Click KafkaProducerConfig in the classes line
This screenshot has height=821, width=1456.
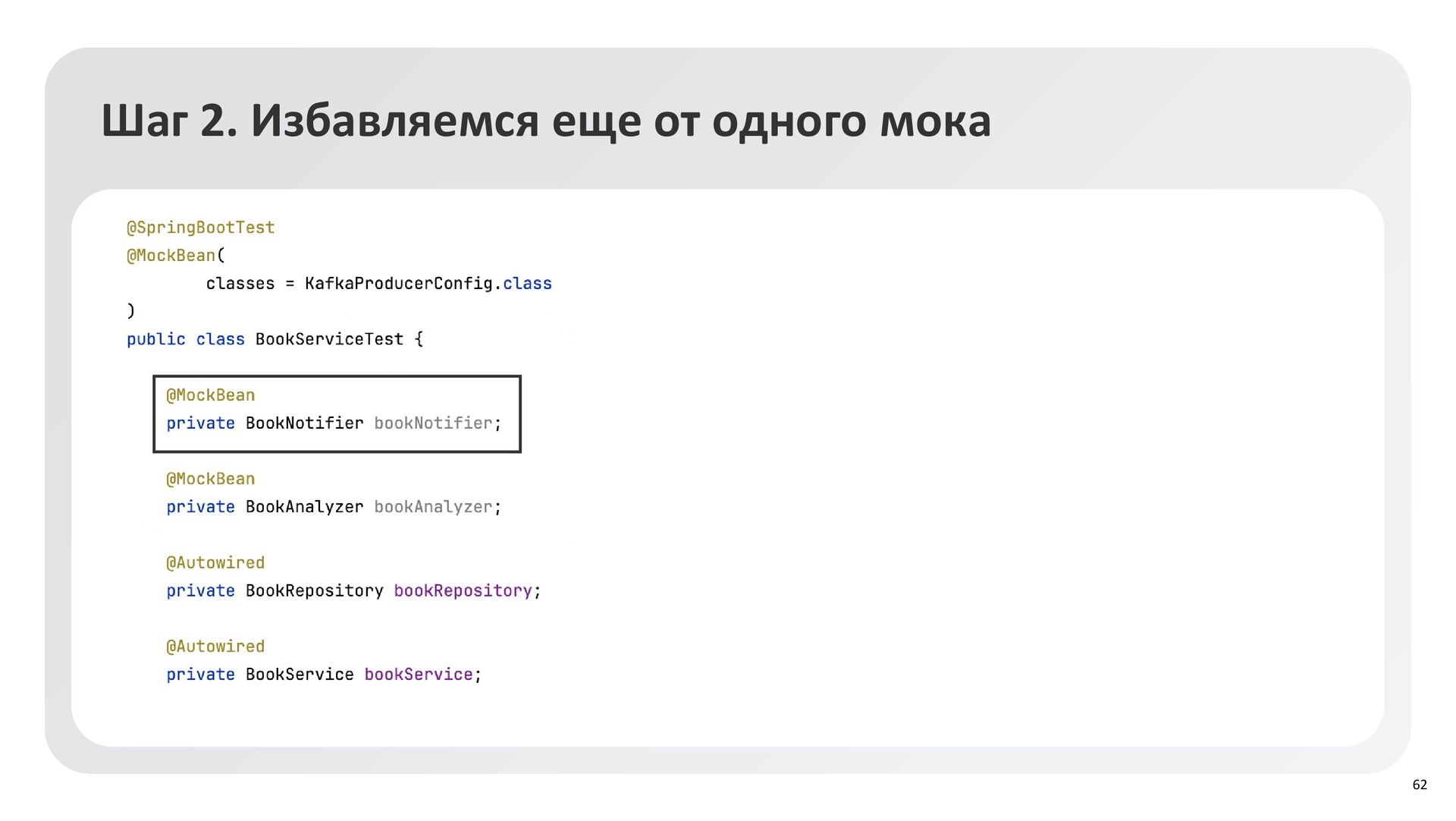point(398,284)
